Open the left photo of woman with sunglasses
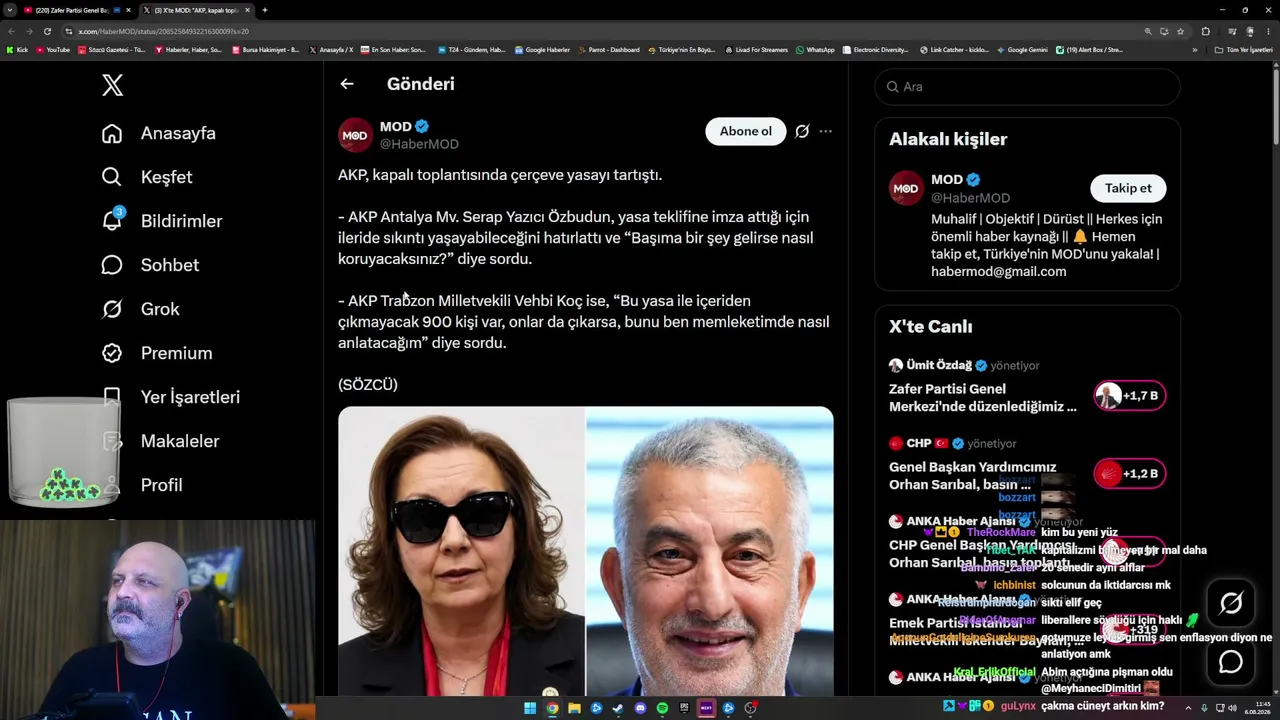Viewport: 1280px width, 720px height. pos(461,551)
